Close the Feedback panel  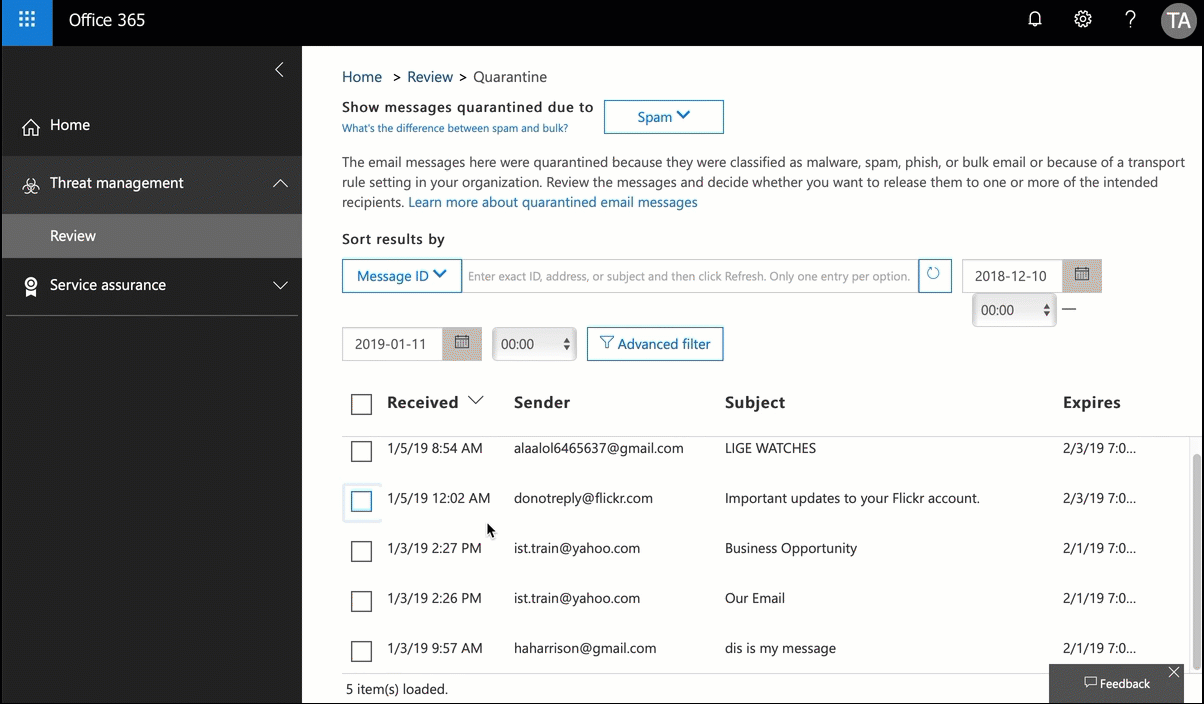(1174, 672)
